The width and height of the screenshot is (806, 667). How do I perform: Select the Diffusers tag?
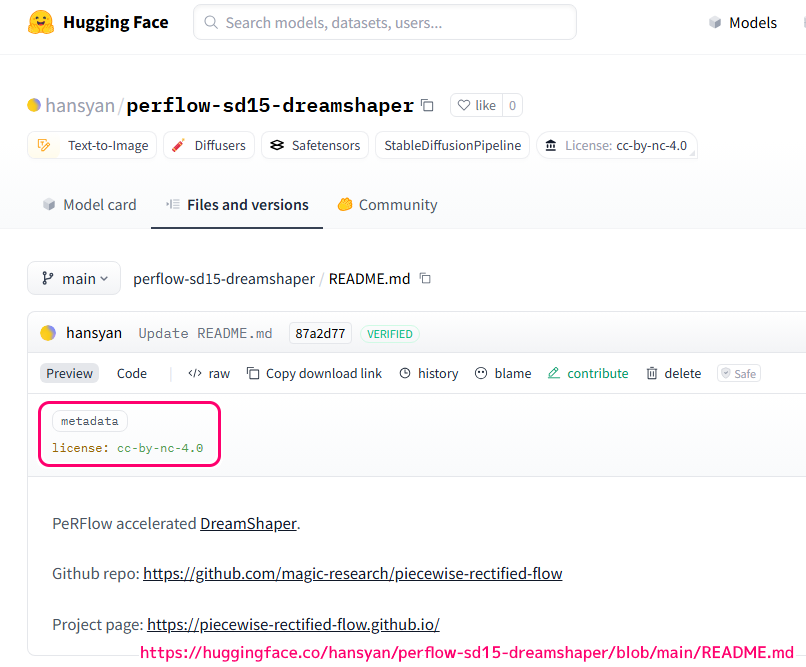click(209, 145)
